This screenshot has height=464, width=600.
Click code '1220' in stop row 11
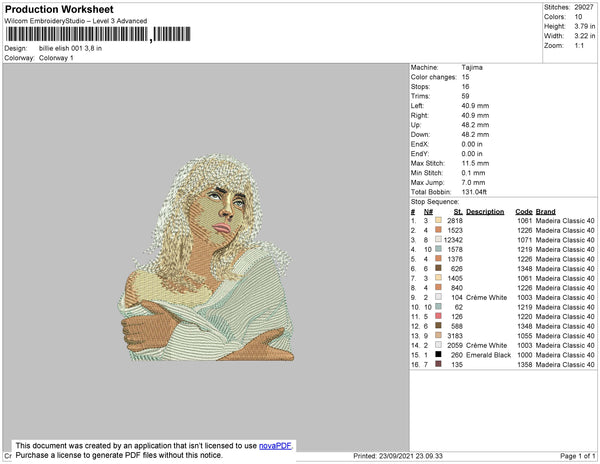[x=525, y=316]
